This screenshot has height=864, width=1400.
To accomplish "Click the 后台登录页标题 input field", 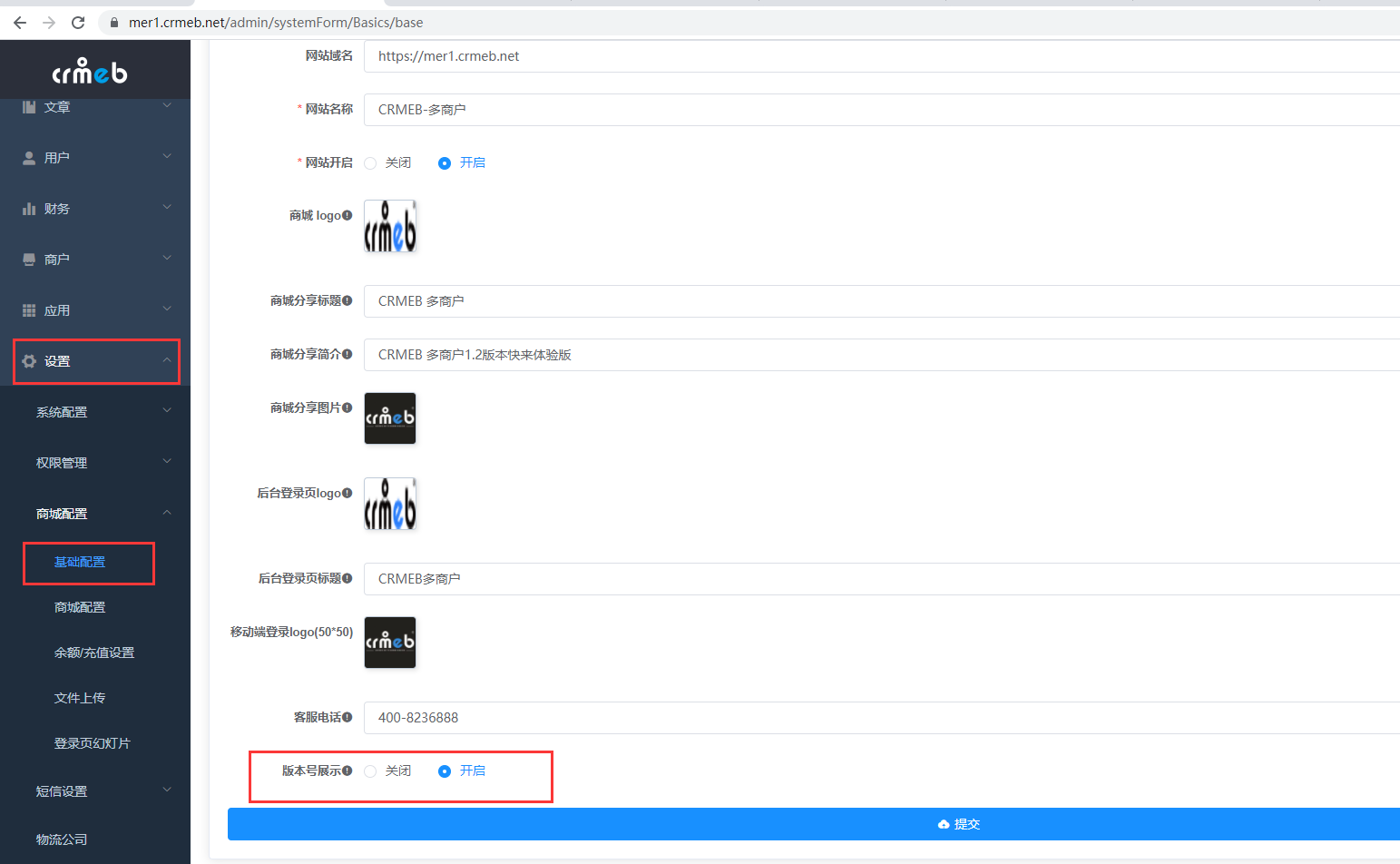I will click(x=882, y=579).
